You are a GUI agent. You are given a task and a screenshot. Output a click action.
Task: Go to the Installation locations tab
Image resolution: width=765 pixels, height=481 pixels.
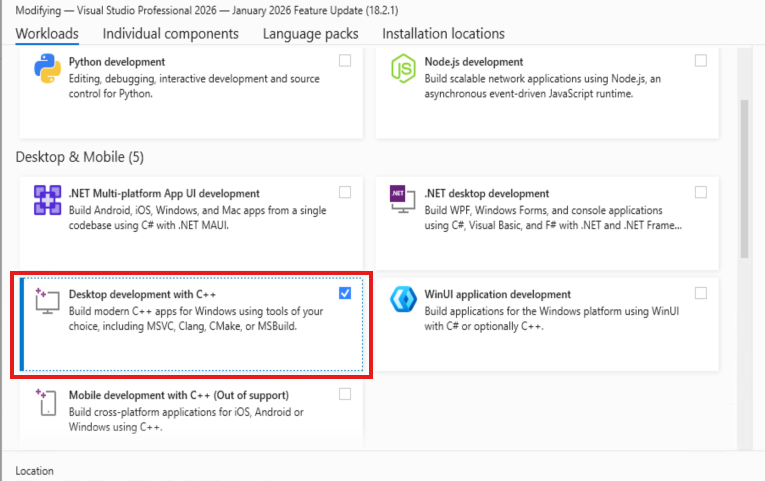(443, 34)
